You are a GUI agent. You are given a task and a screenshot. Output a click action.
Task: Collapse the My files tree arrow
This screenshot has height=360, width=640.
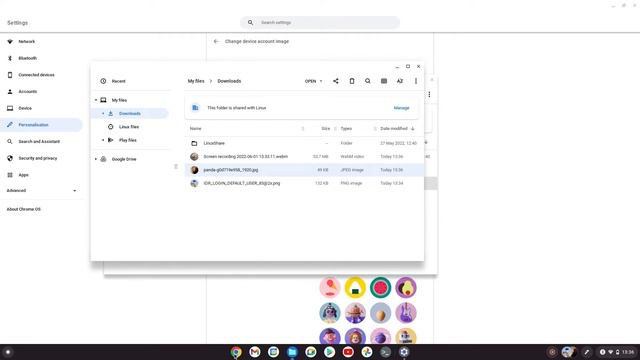[x=96, y=100]
